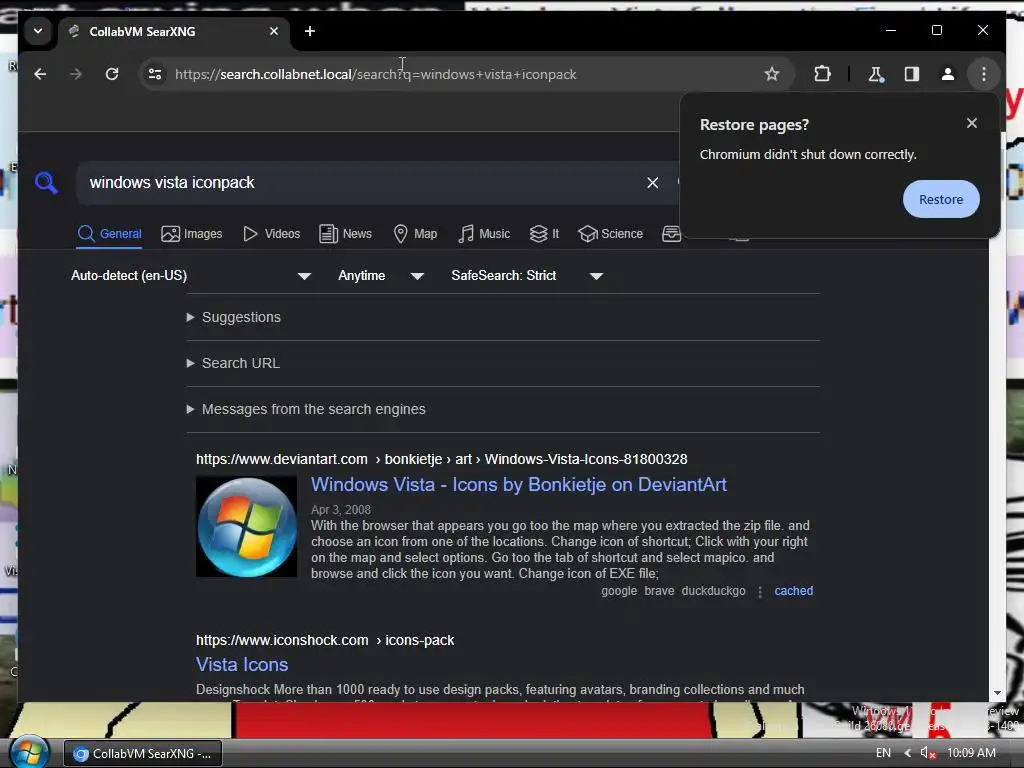The height and width of the screenshot is (768, 1024).
Task: Open the Auto-detect (en-US) language dropdown
Action: coord(191,276)
